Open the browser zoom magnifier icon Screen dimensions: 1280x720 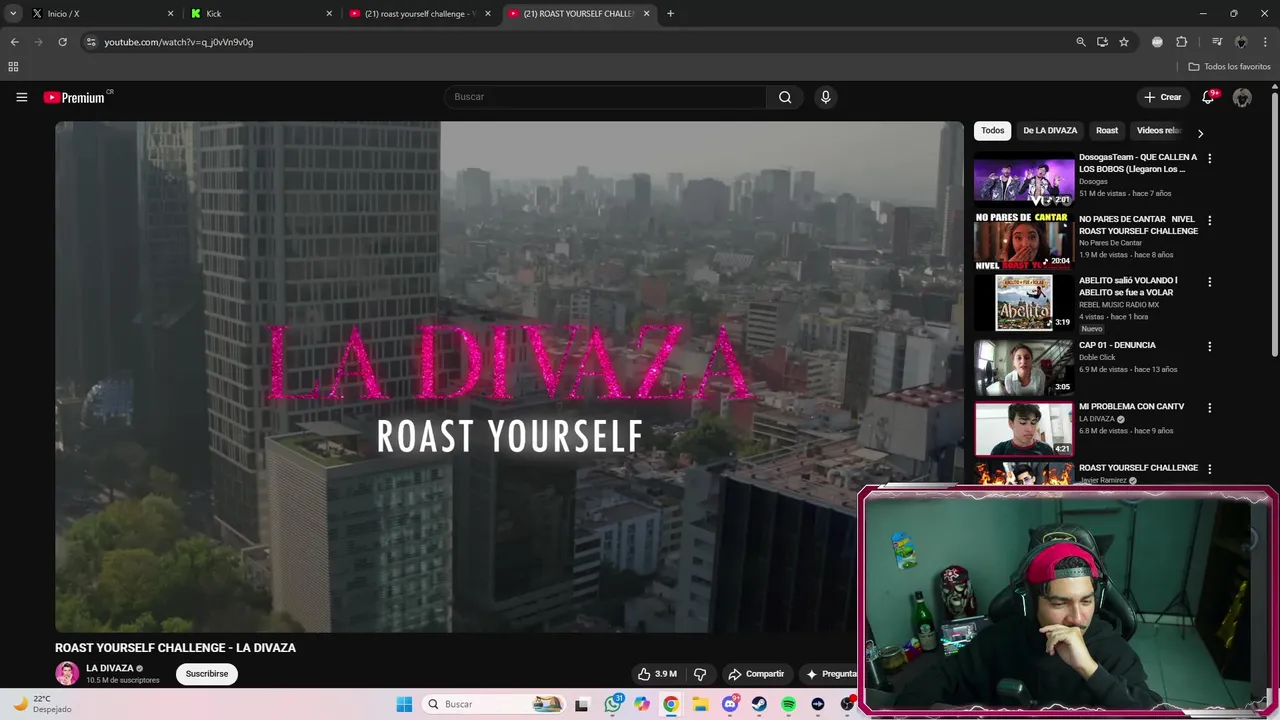(x=1080, y=42)
